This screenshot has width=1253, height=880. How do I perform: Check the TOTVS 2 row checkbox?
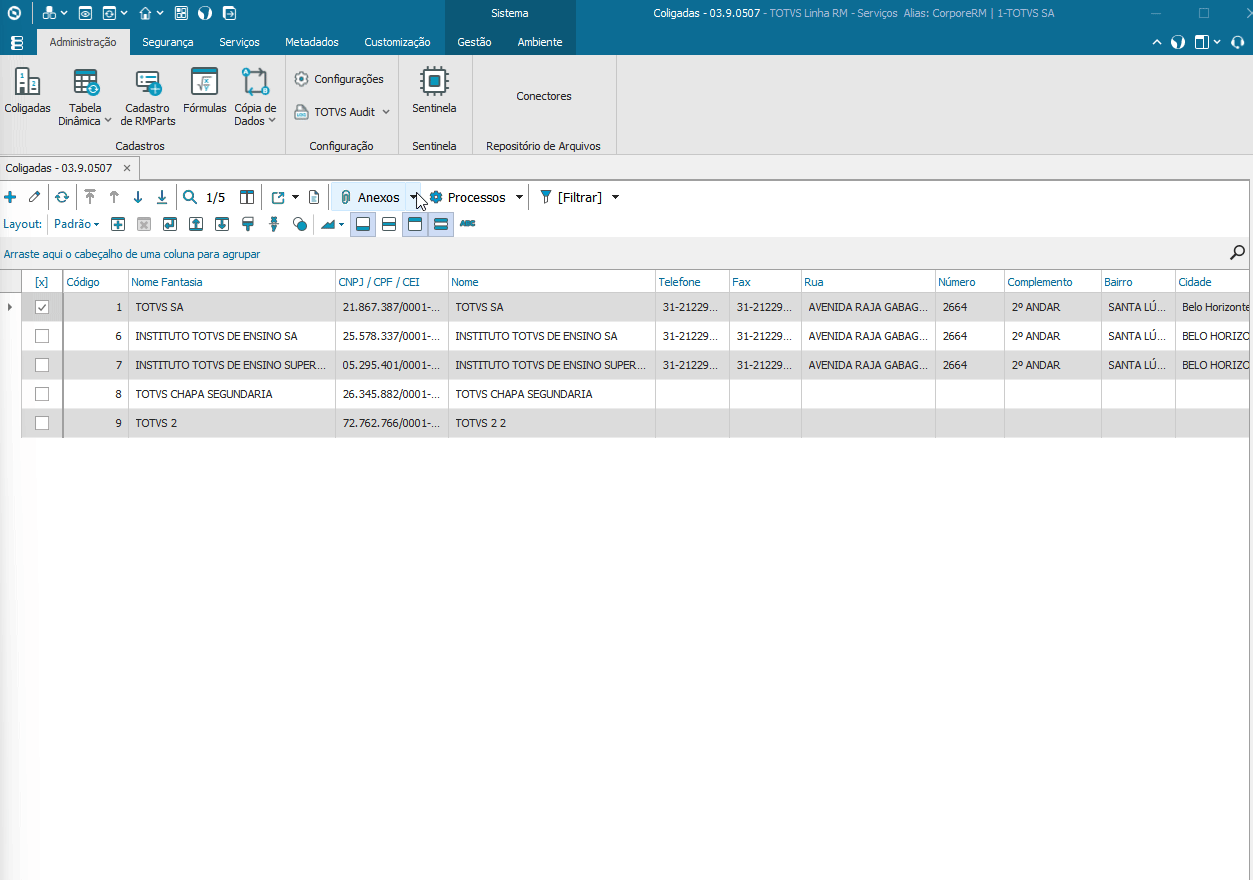tap(42, 423)
